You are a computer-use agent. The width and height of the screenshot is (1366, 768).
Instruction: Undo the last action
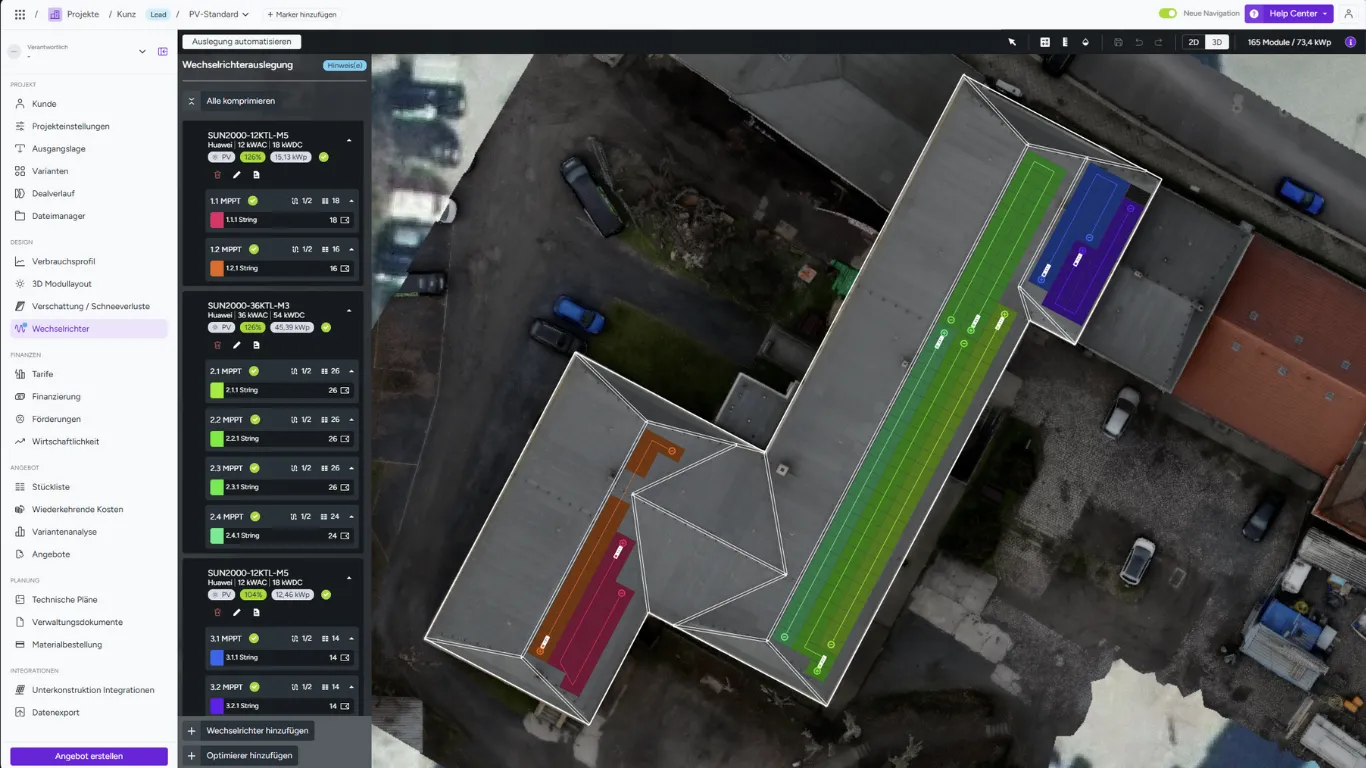[1139, 42]
